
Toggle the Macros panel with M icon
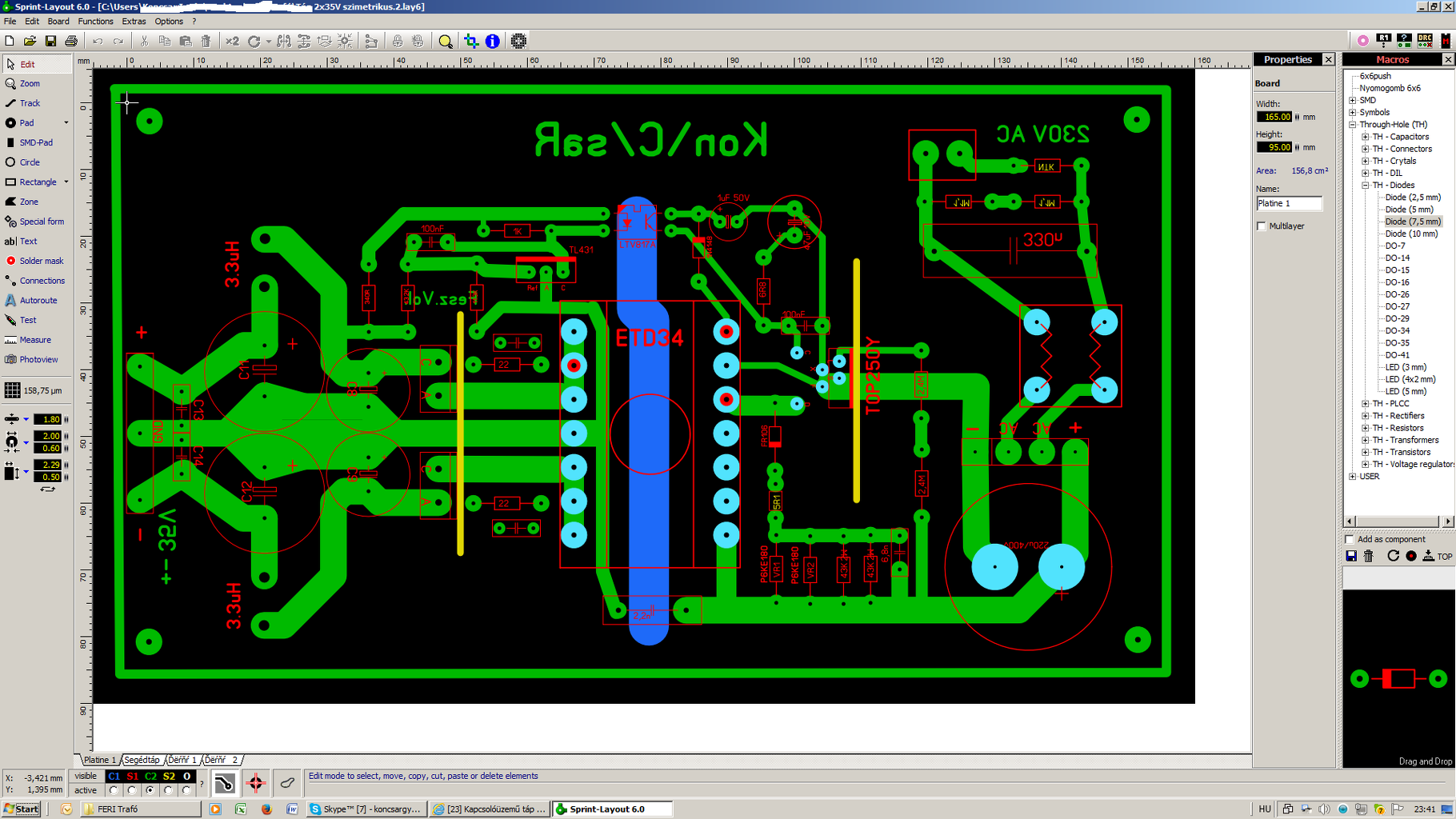(x=1446, y=40)
